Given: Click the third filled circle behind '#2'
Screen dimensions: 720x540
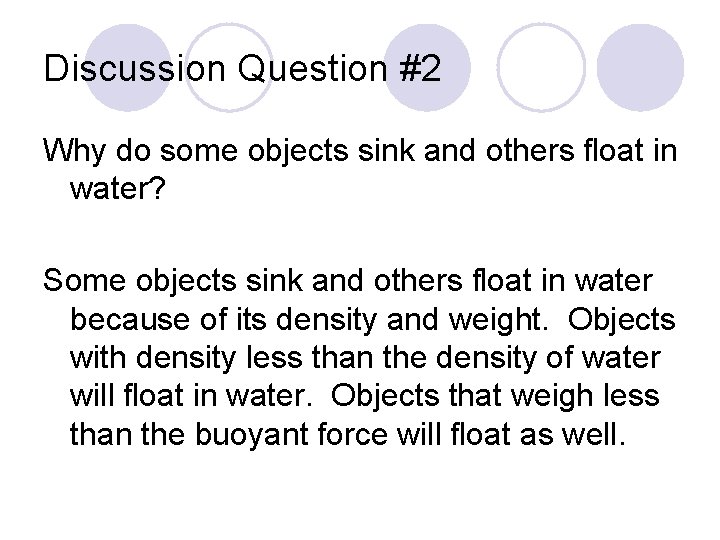Looking at the screenshot, I should coord(427,68).
